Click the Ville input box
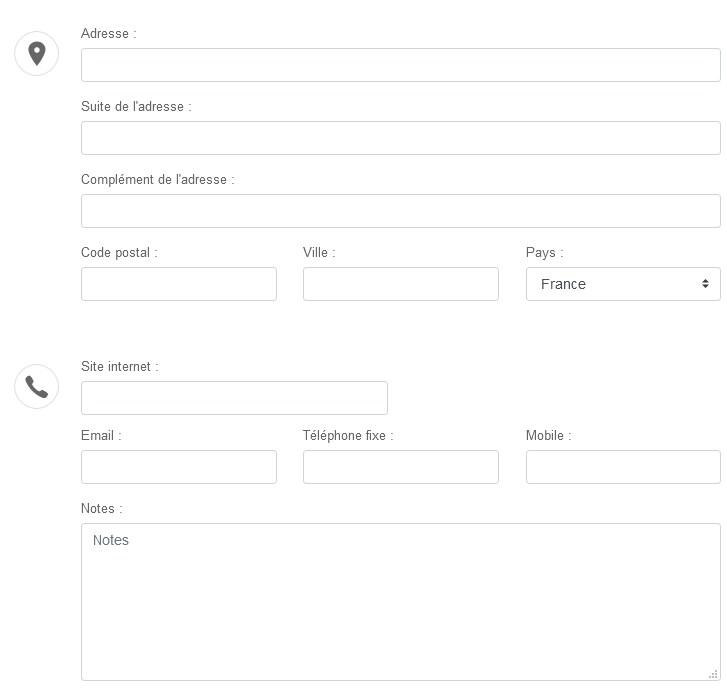The image size is (727, 699). 401,284
